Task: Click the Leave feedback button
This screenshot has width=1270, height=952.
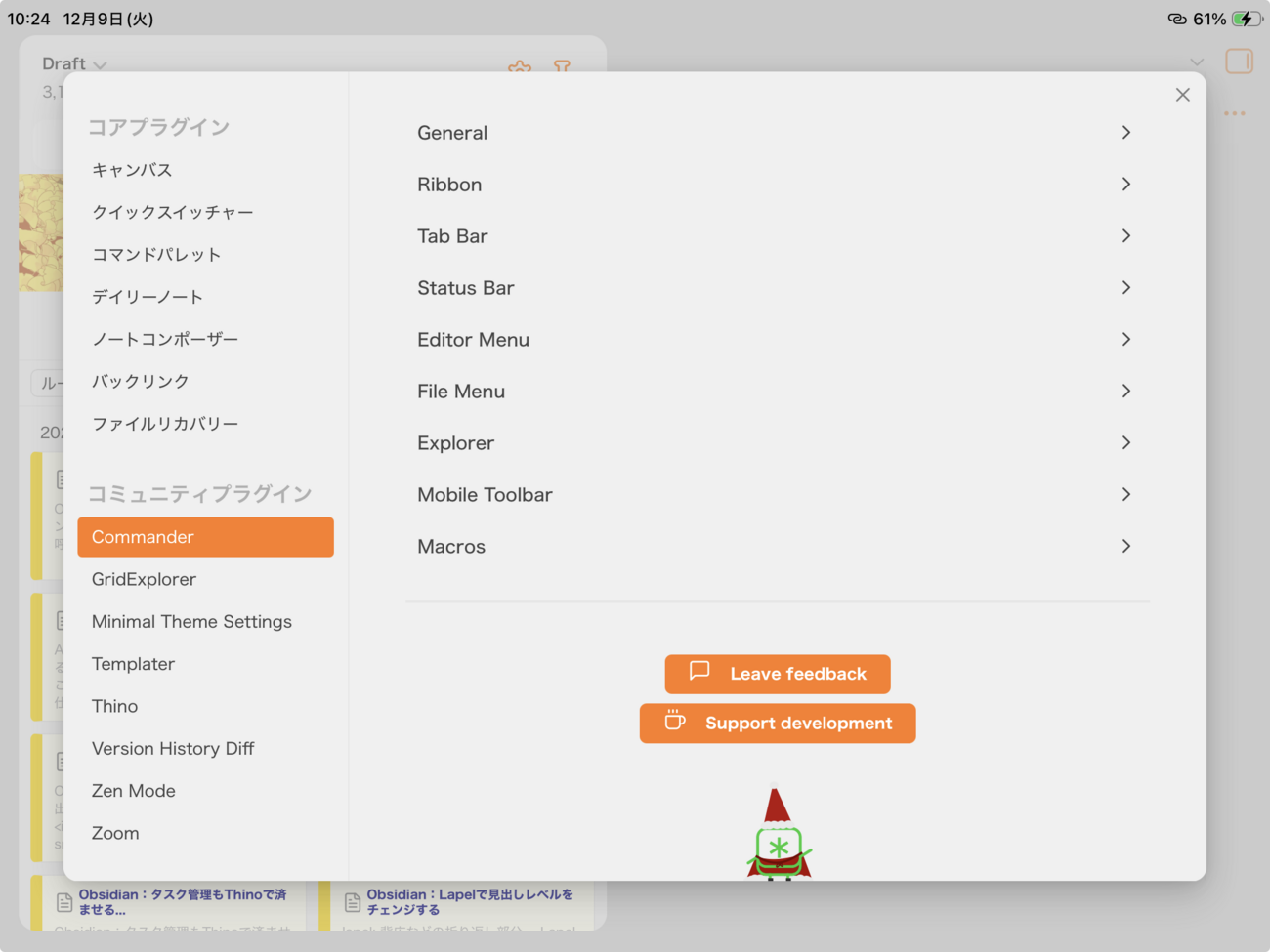Action: click(x=778, y=674)
